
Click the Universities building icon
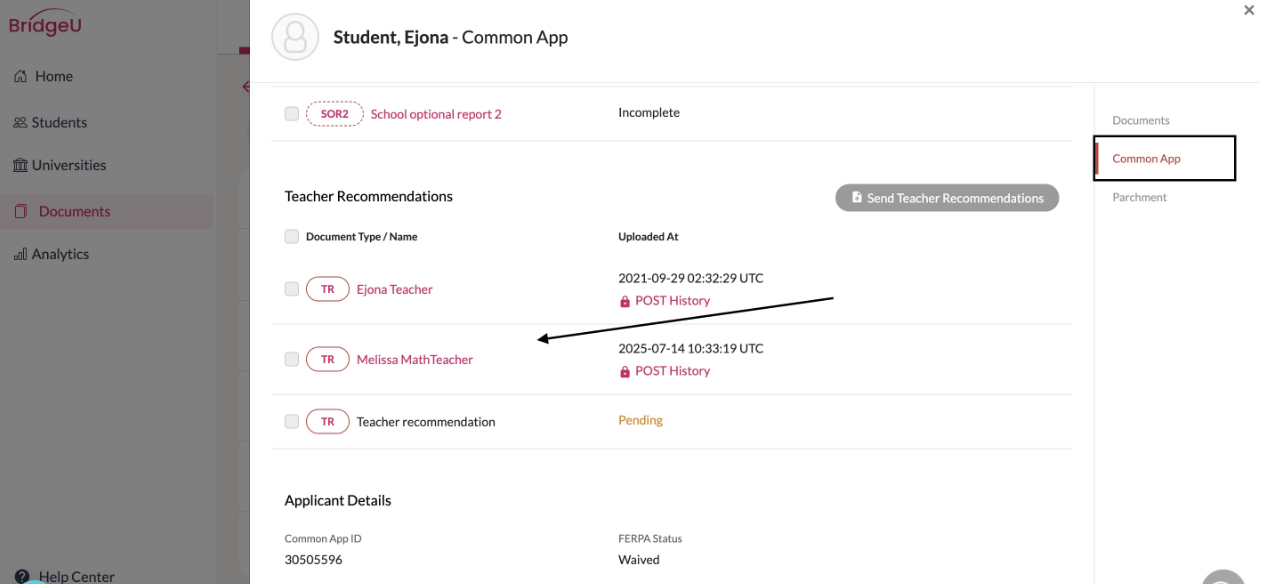tap(20, 165)
